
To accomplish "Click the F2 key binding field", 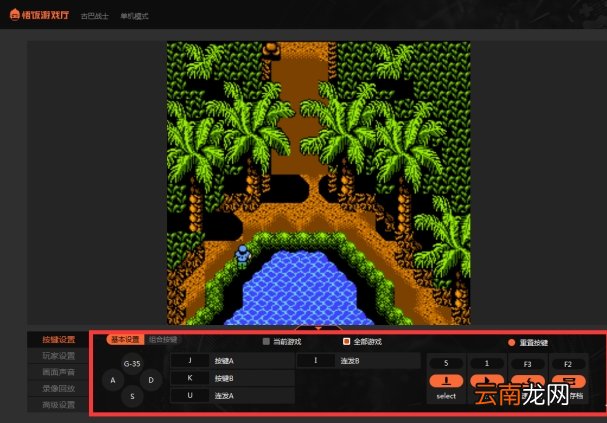I will pyautogui.click(x=568, y=364).
